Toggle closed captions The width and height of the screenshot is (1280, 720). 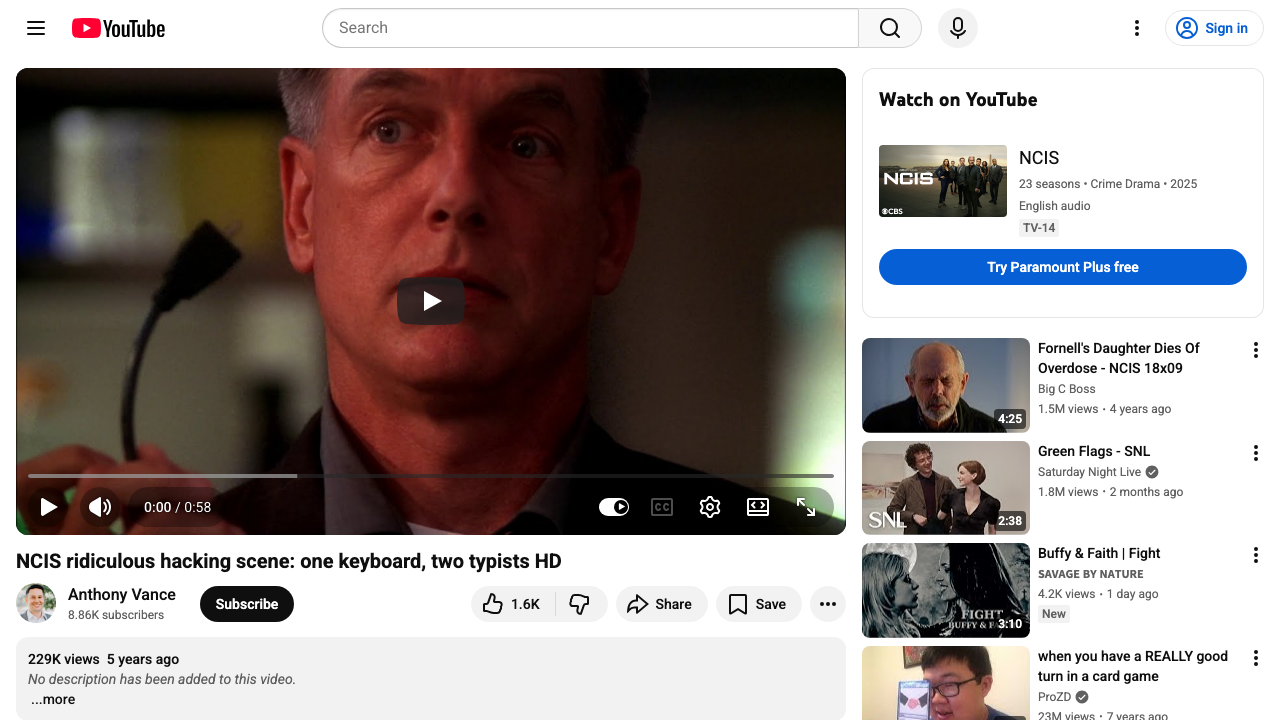662,507
